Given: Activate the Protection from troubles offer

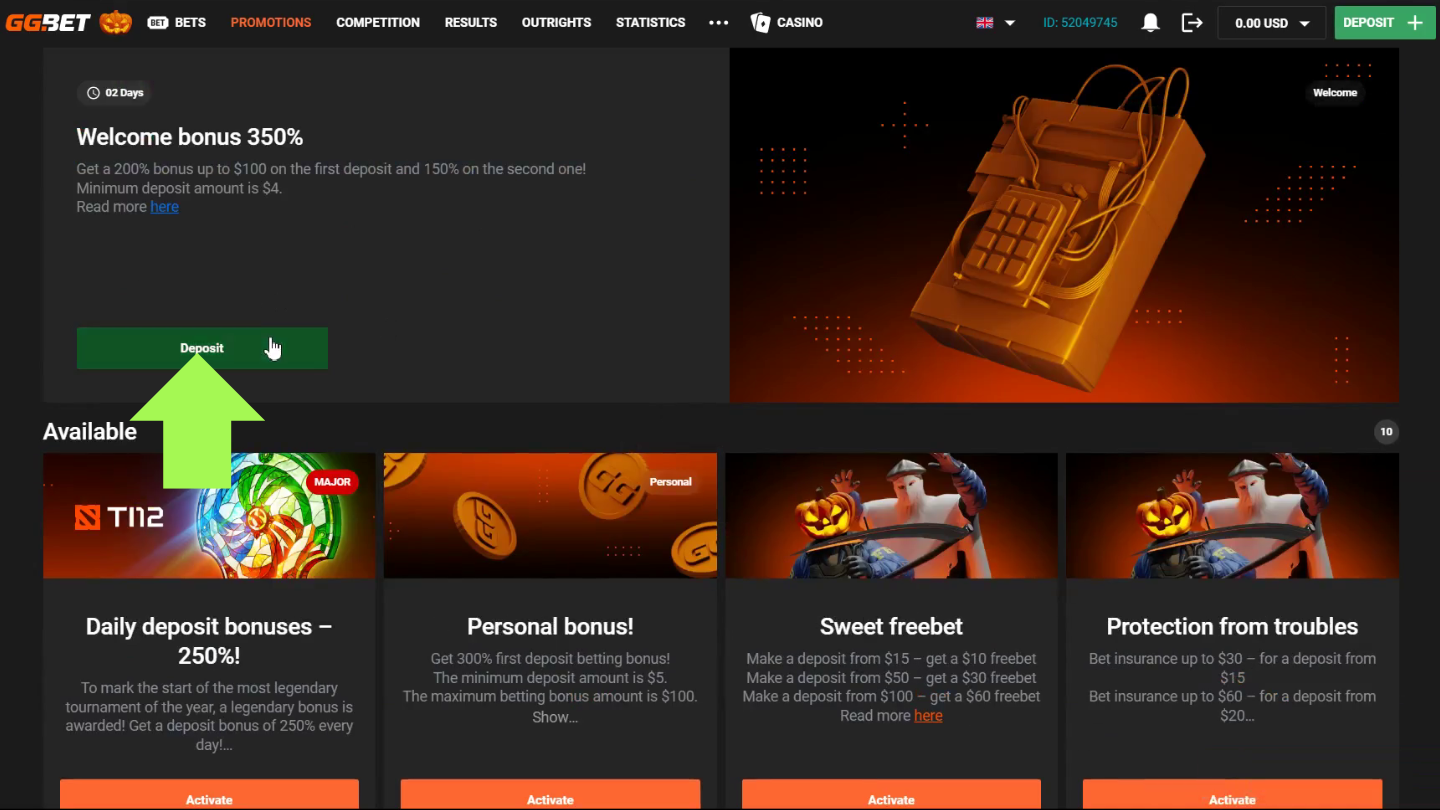Looking at the screenshot, I should (x=1232, y=795).
